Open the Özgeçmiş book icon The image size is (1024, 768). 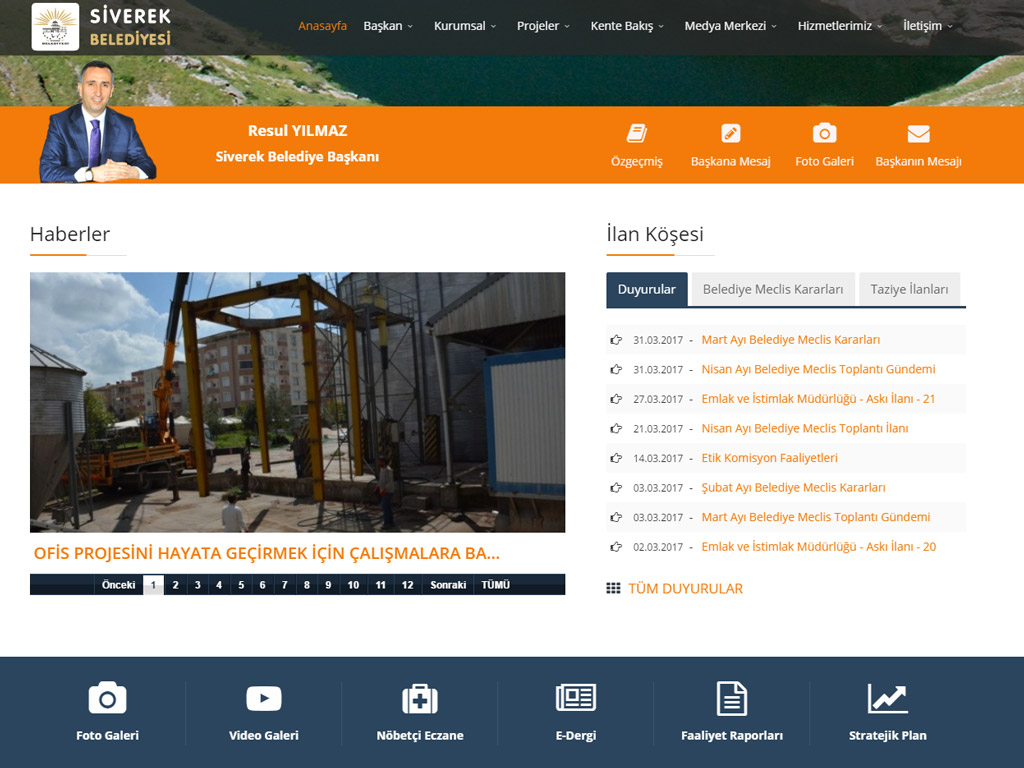[636, 134]
